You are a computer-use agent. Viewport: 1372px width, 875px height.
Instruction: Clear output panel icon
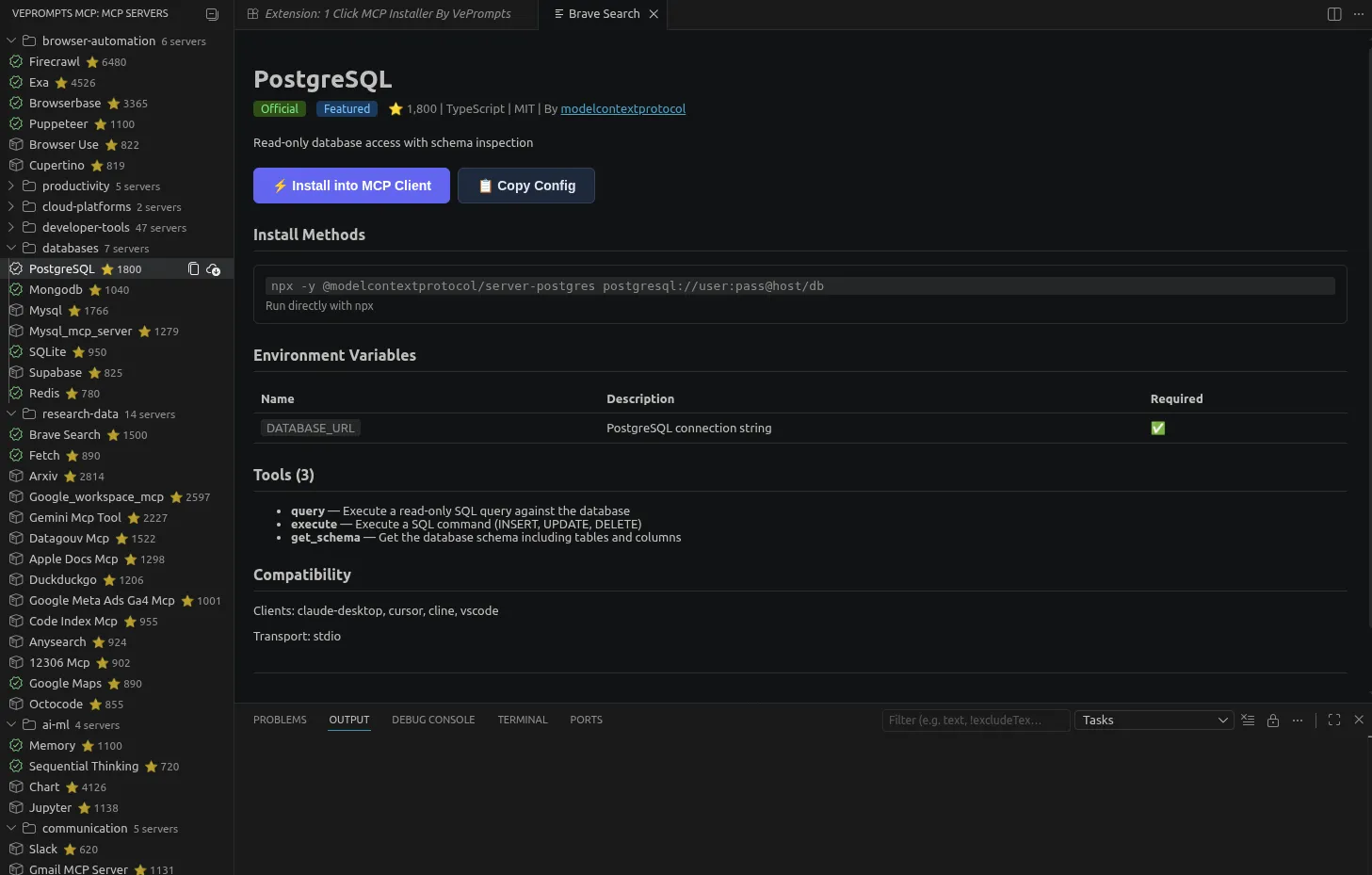pyautogui.click(x=1248, y=720)
